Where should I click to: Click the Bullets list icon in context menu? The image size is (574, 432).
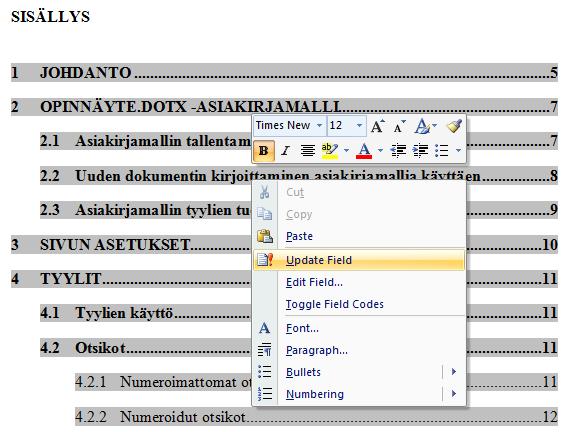click(x=264, y=372)
